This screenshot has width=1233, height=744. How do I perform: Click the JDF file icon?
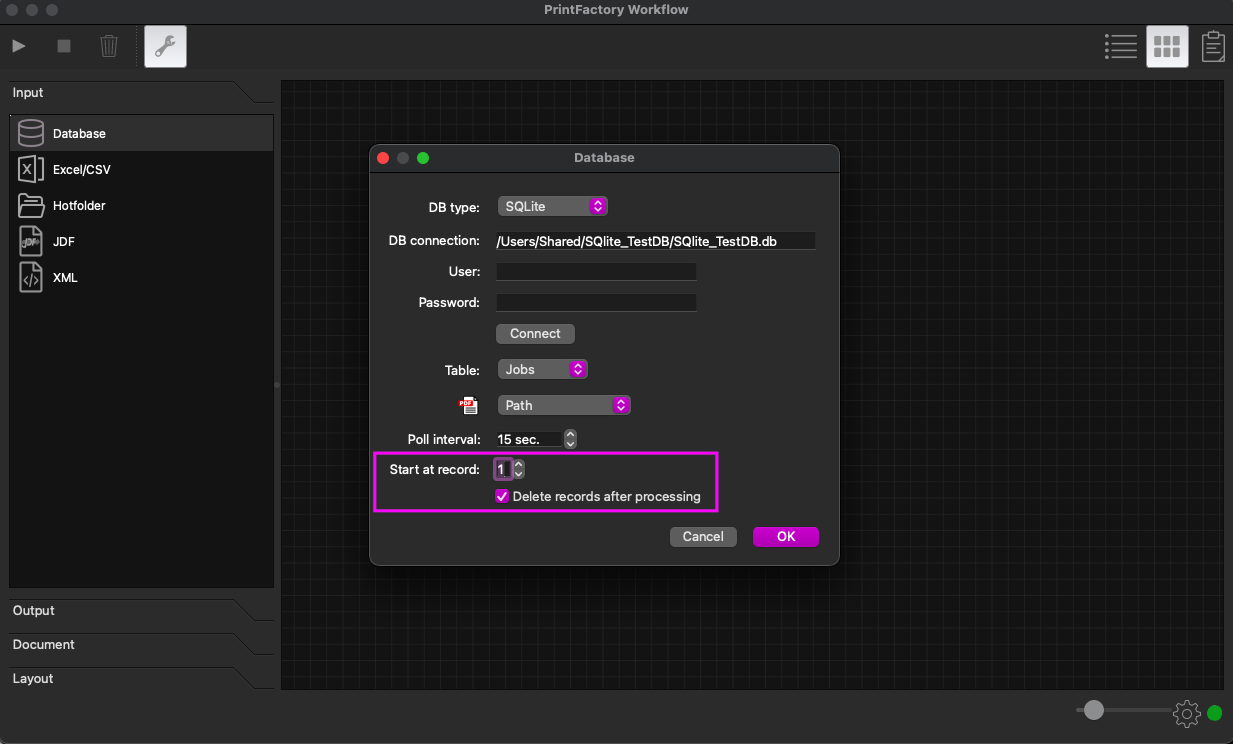31,241
